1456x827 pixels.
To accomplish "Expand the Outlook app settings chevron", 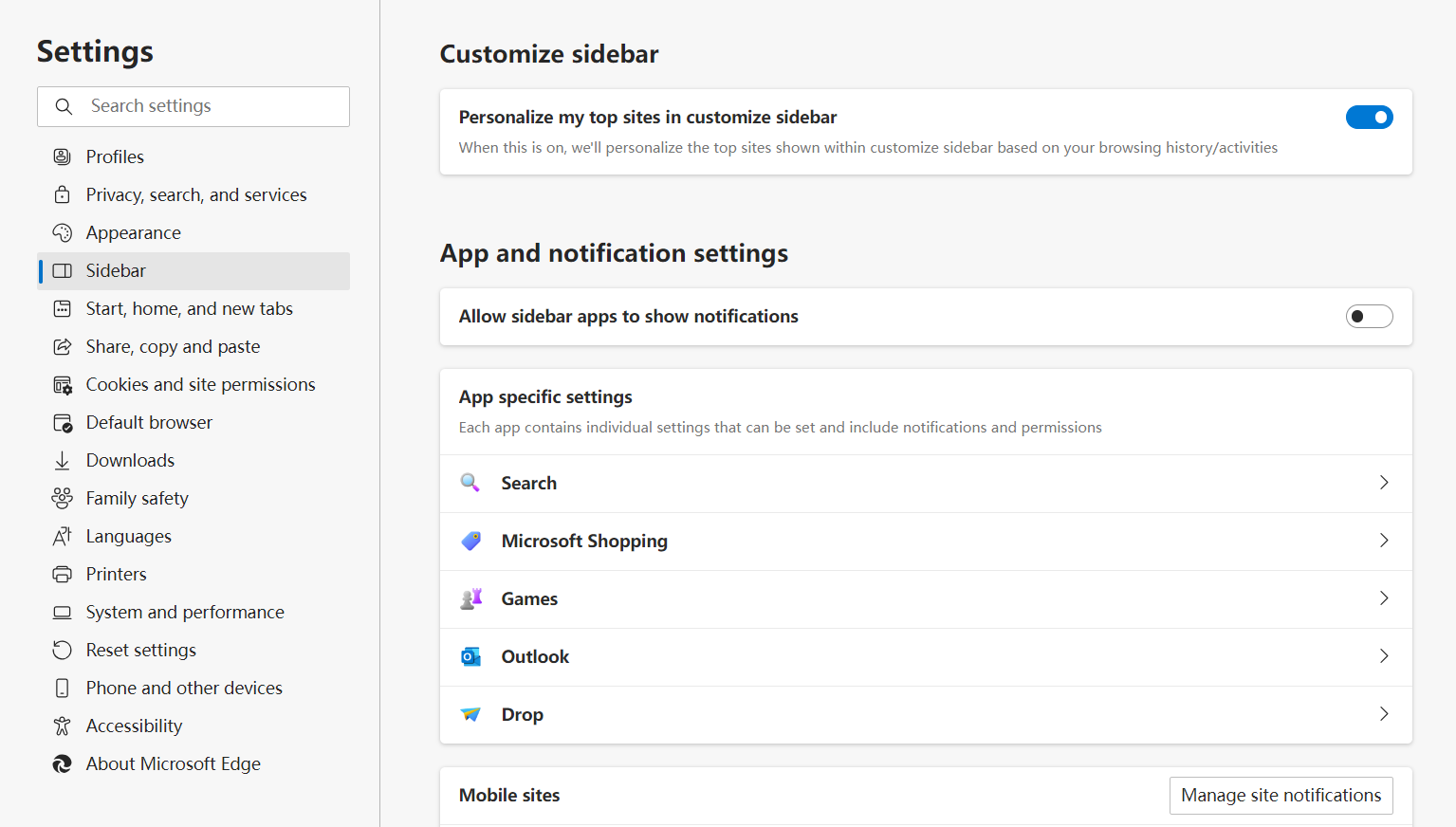I will click(x=1384, y=656).
